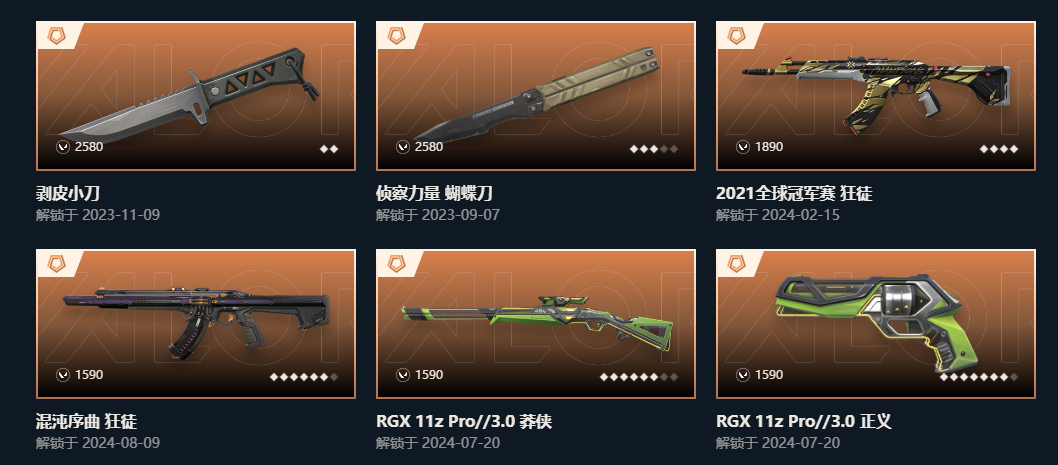Click the badge icon on 混沌序曲 狂徒 card

point(57,264)
